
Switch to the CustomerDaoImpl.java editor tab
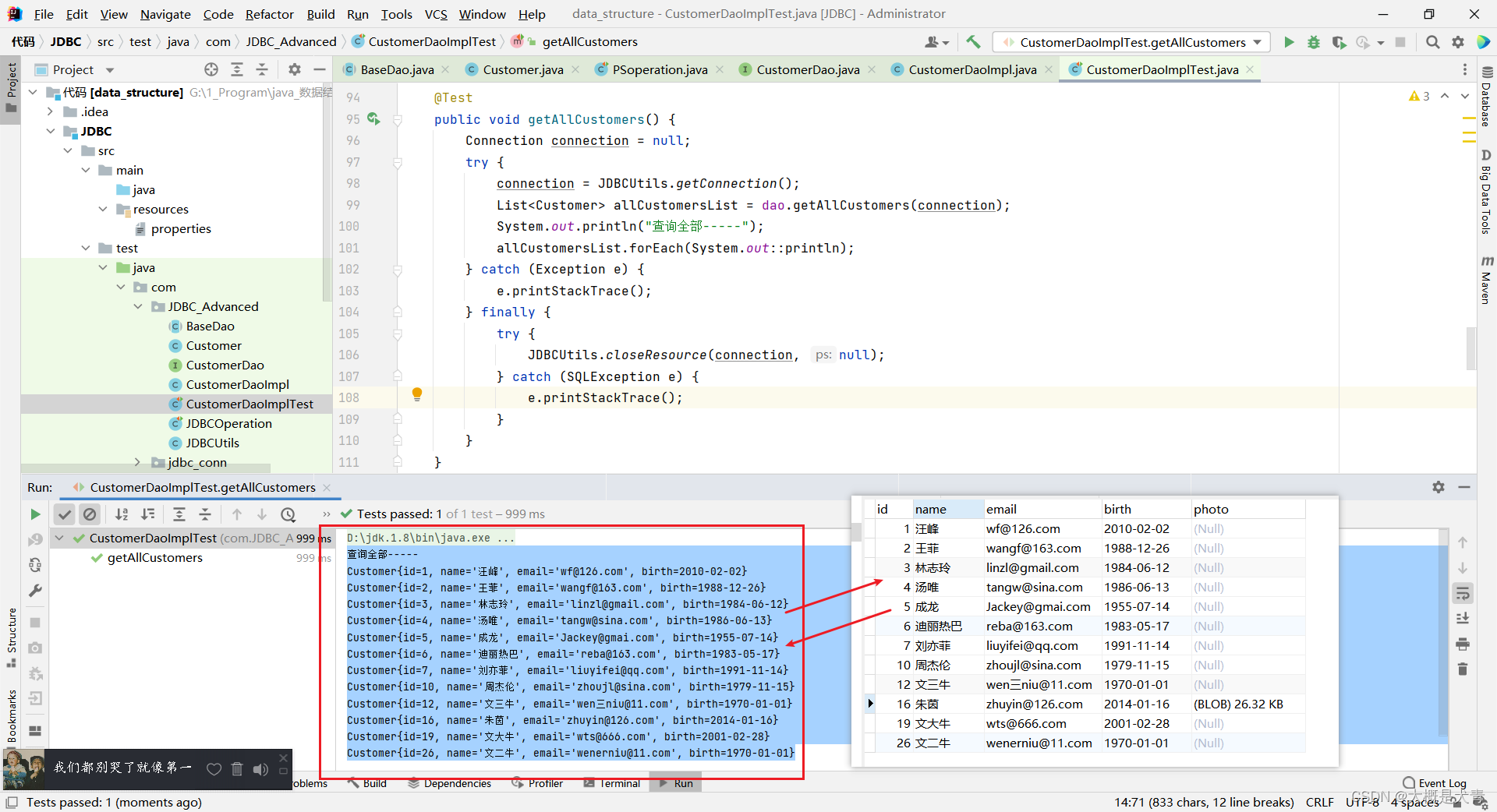pos(971,69)
